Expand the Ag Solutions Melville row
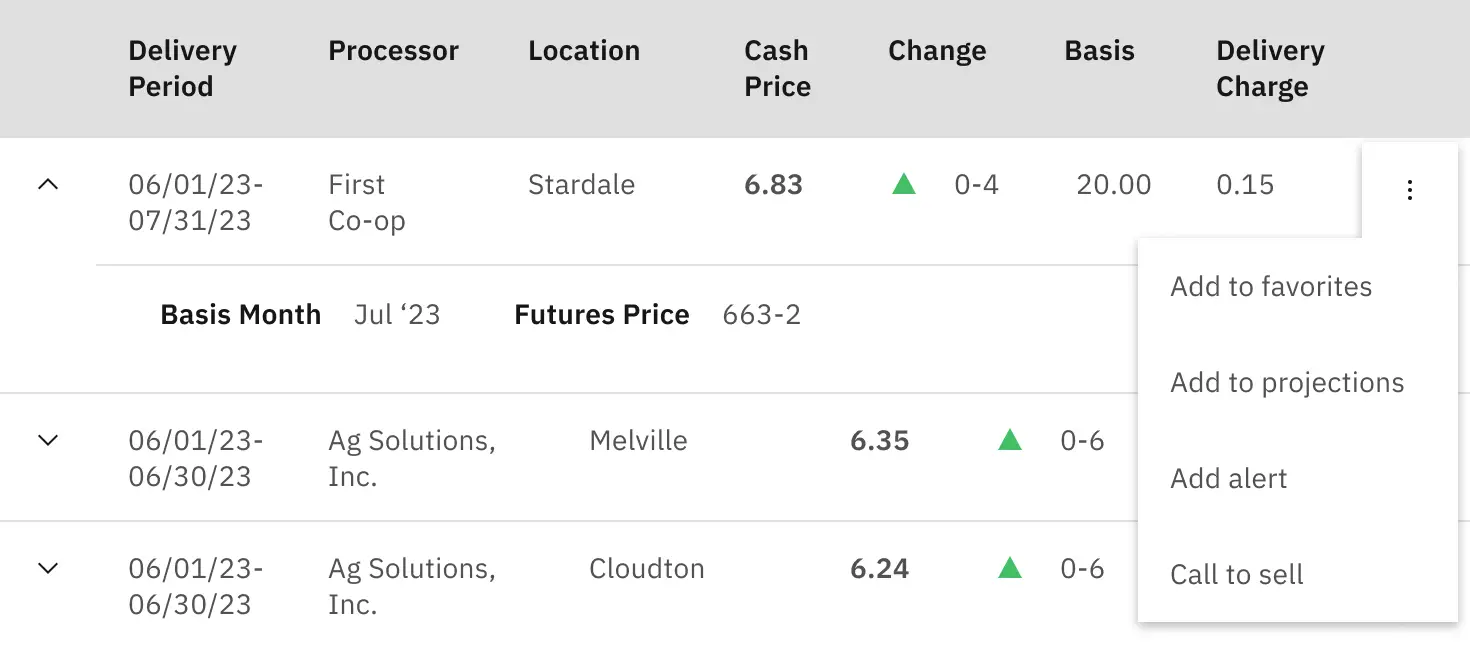 pos(48,440)
